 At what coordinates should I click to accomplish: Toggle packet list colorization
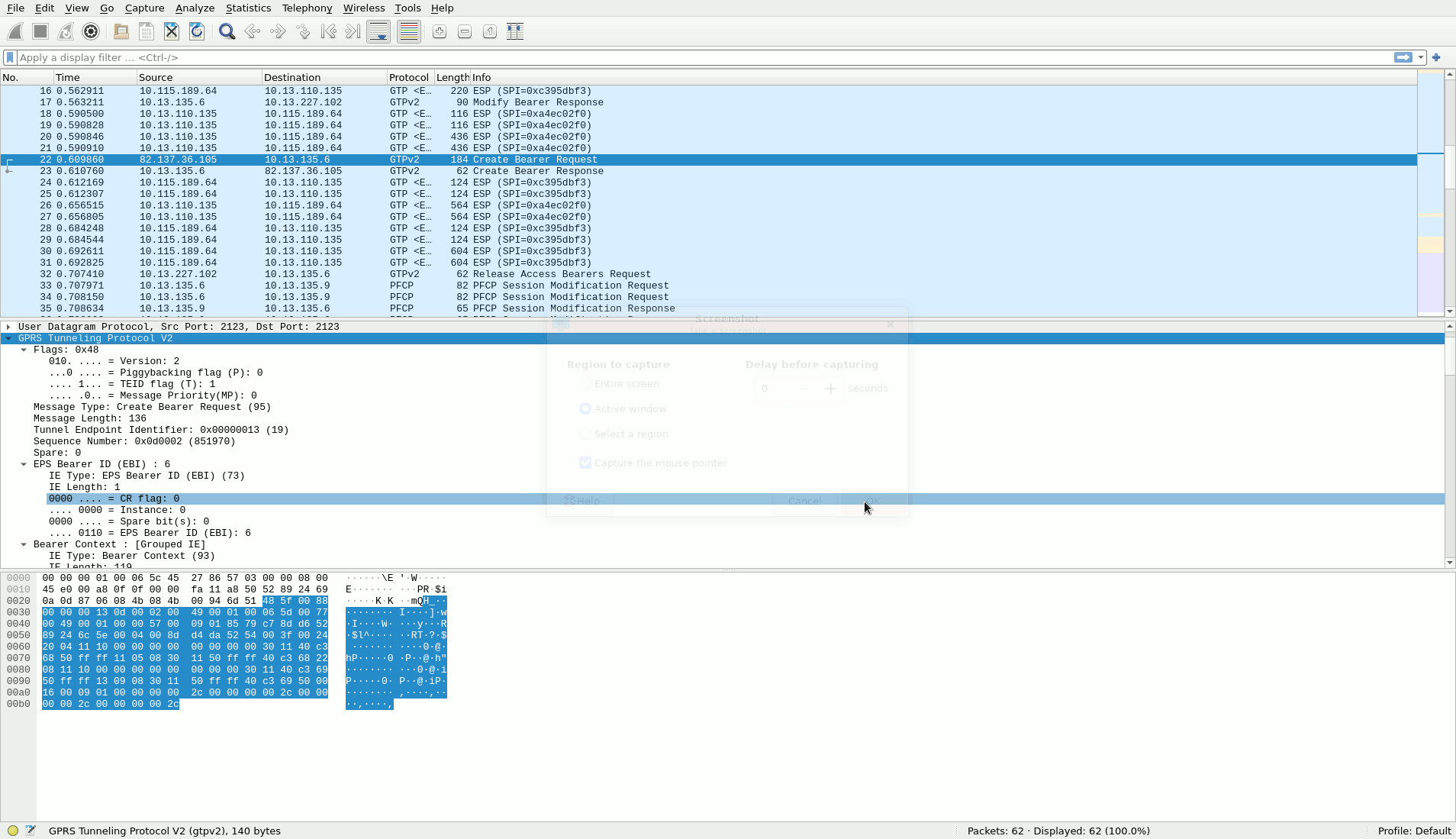[x=408, y=31]
